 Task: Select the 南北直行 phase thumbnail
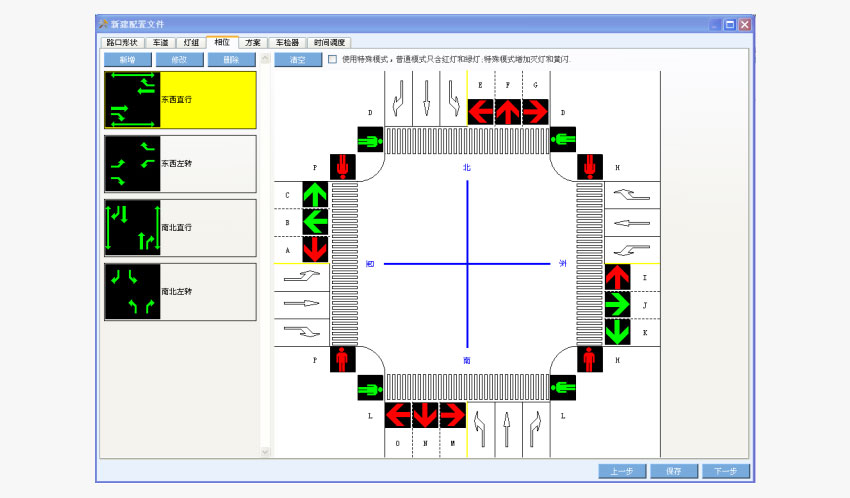pyautogui.click(x=132, y=228)
